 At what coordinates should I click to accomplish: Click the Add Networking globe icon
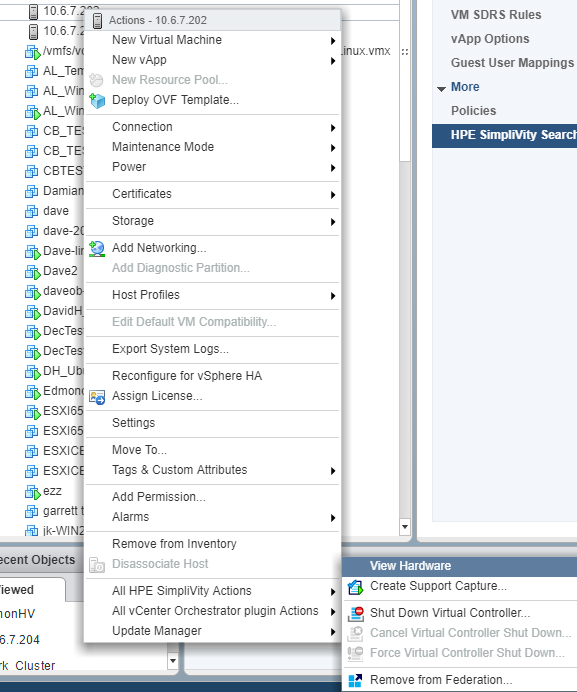pos(97,248)
